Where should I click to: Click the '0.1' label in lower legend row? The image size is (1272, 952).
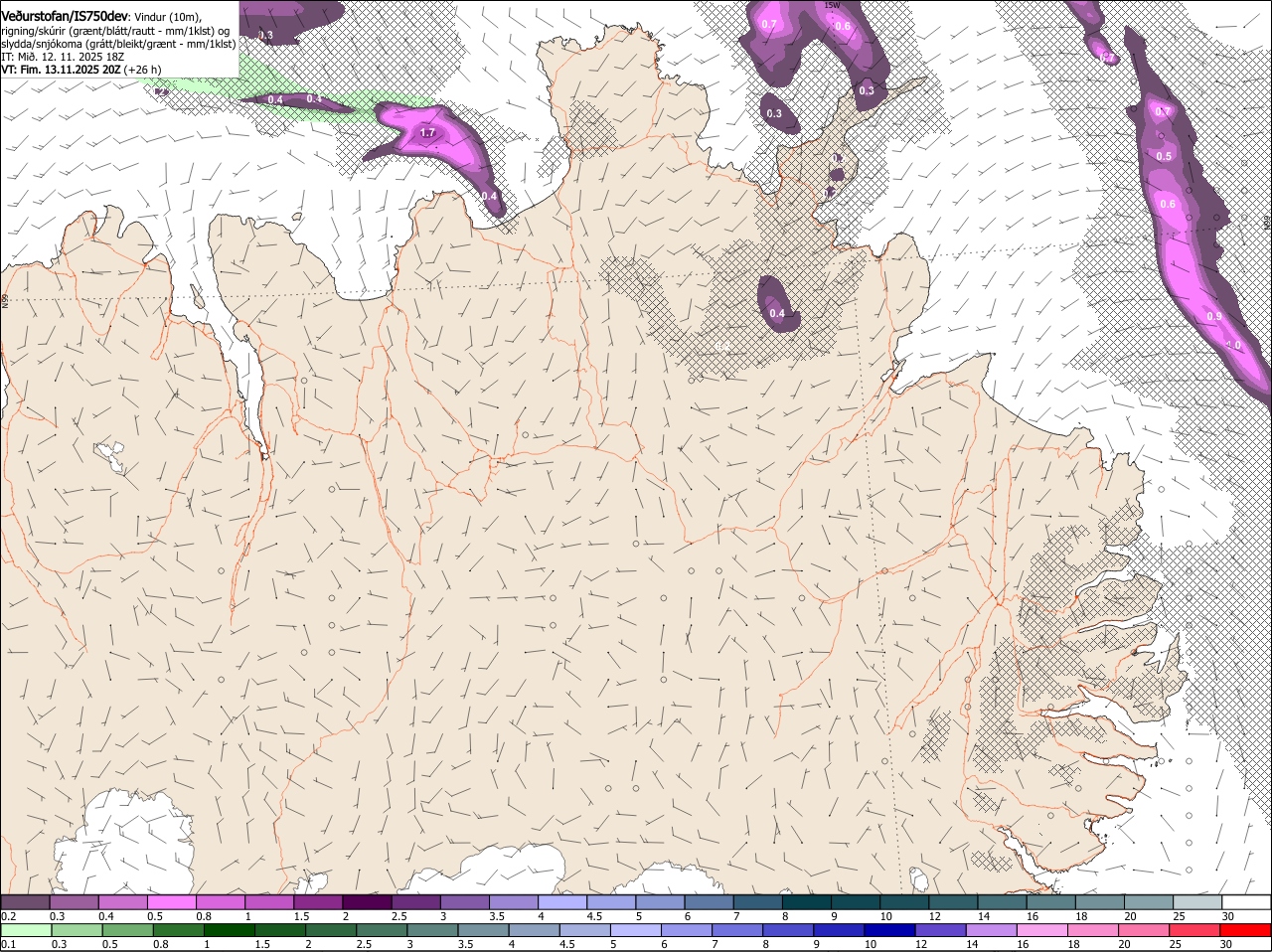point(8,944)
